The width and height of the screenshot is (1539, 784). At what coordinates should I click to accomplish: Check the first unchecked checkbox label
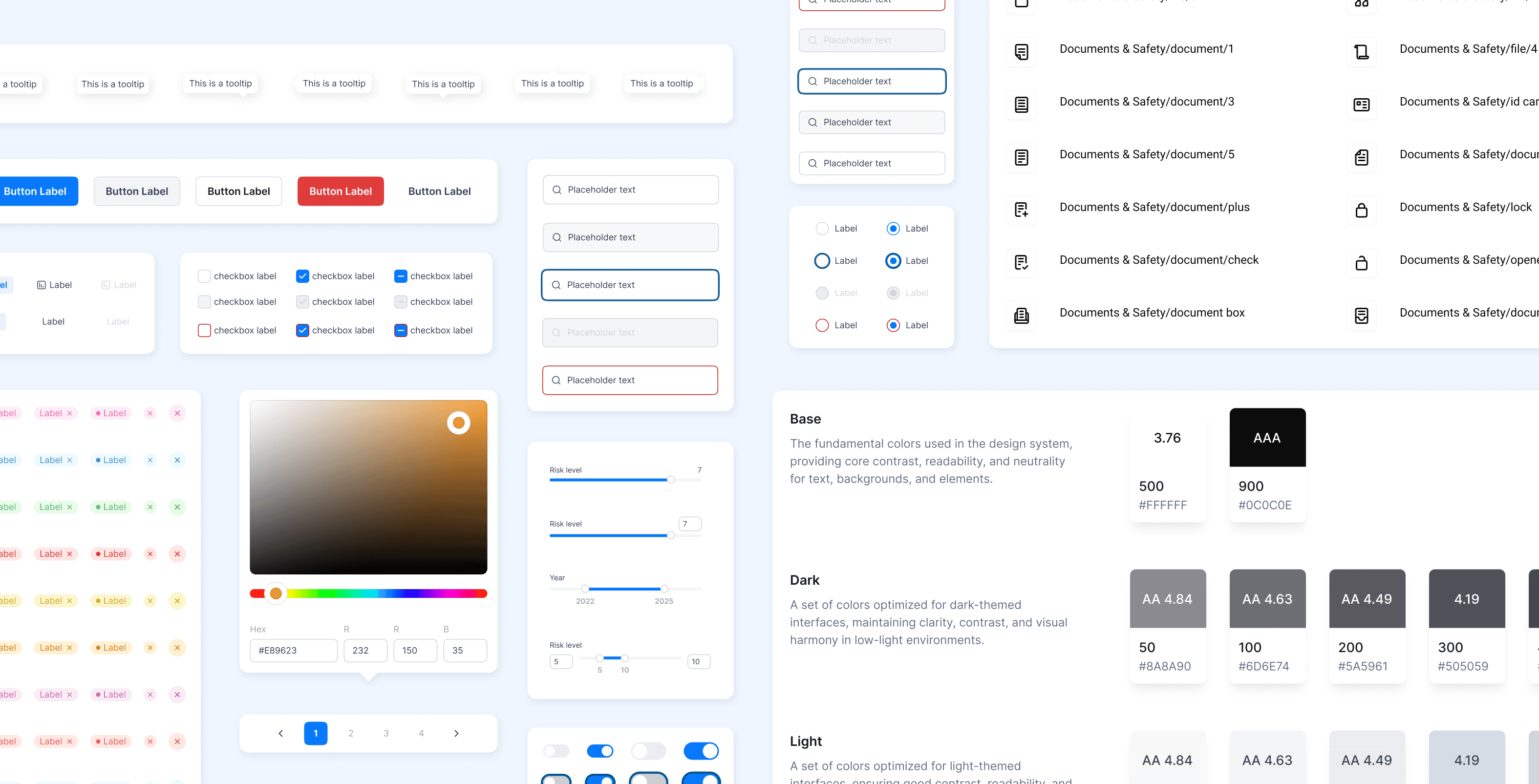pos(204,276)
